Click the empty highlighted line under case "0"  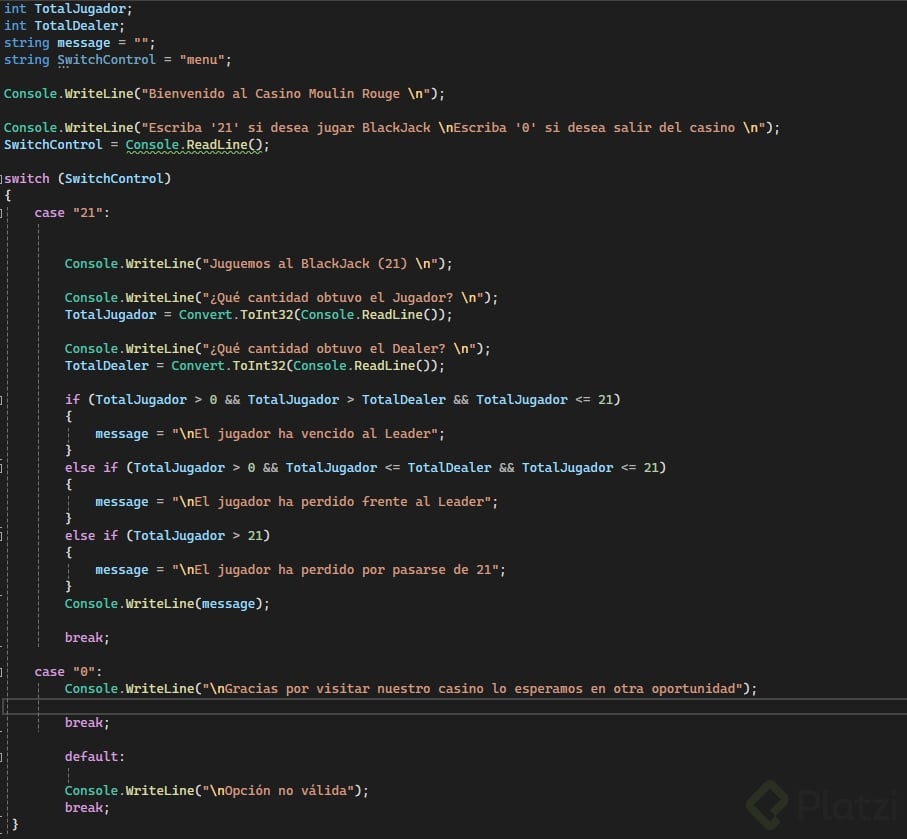click(x=455, y=706)
